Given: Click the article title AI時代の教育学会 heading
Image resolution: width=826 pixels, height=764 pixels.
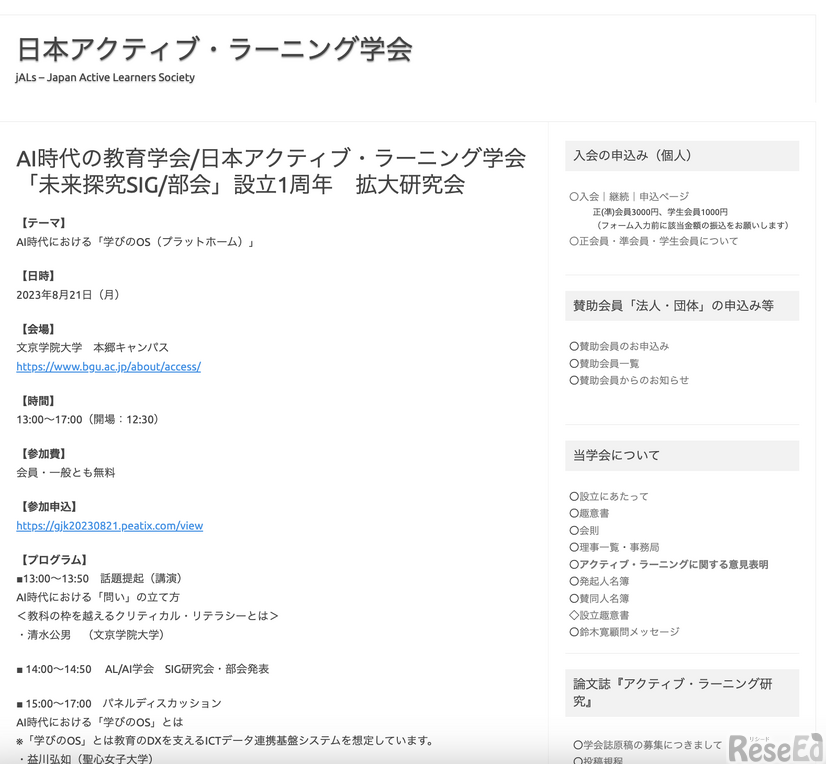Looking at the screenshot, I should tap(271, 171).
